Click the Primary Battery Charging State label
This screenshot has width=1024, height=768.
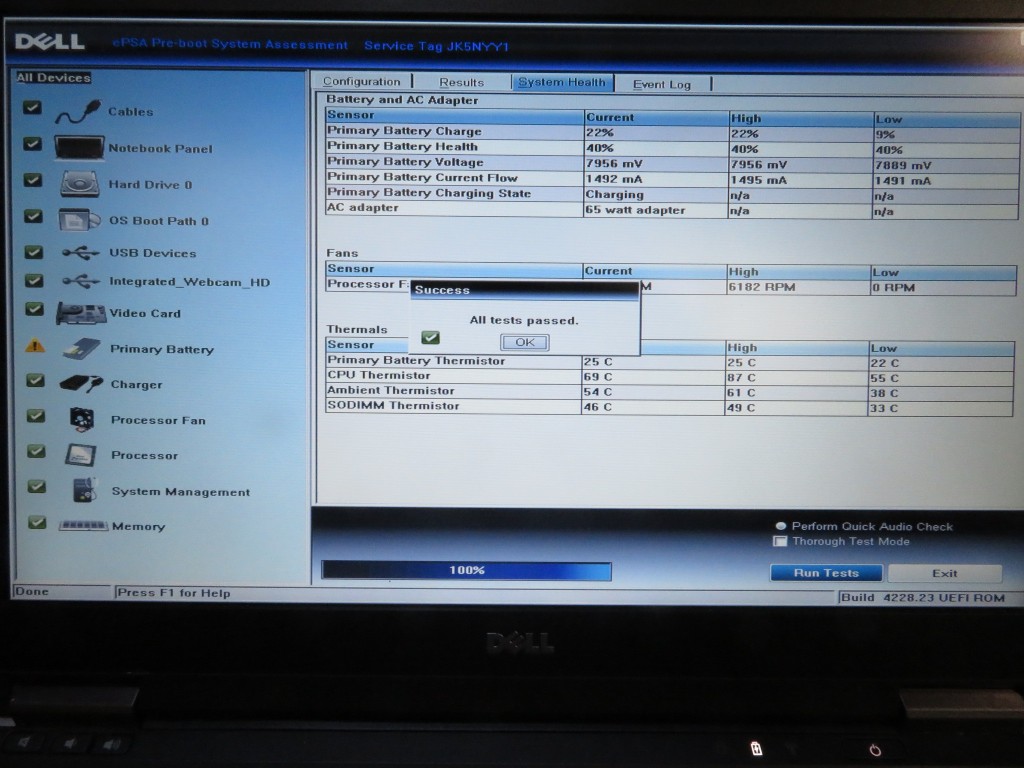(x=429, y=193)
